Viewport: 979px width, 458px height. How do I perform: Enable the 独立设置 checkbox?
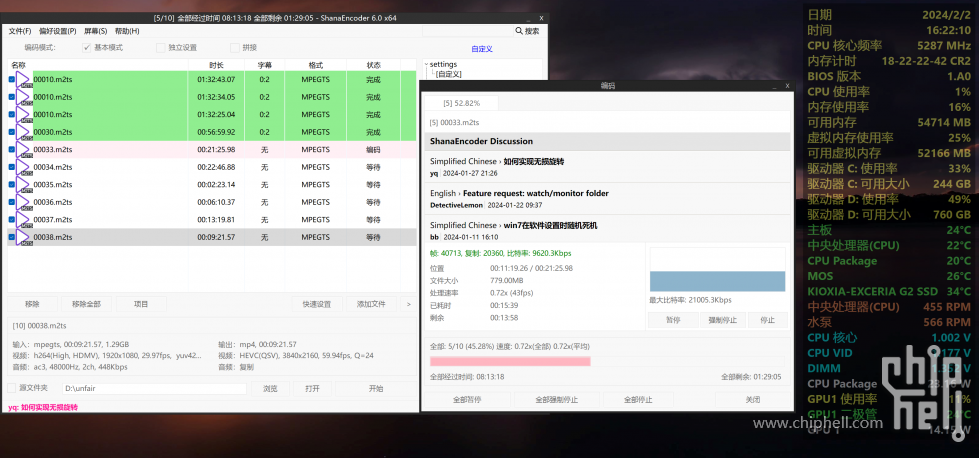tap(160, 47)
